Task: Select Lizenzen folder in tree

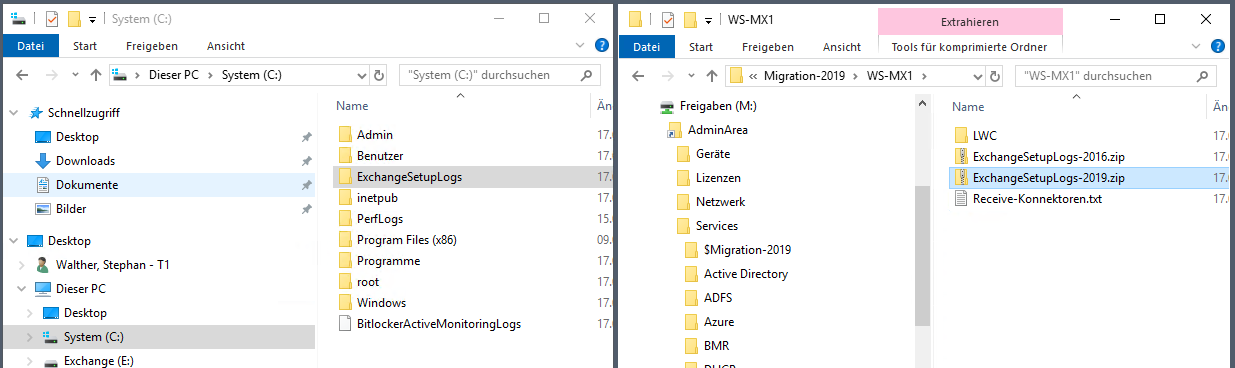Action: point(718,178)
